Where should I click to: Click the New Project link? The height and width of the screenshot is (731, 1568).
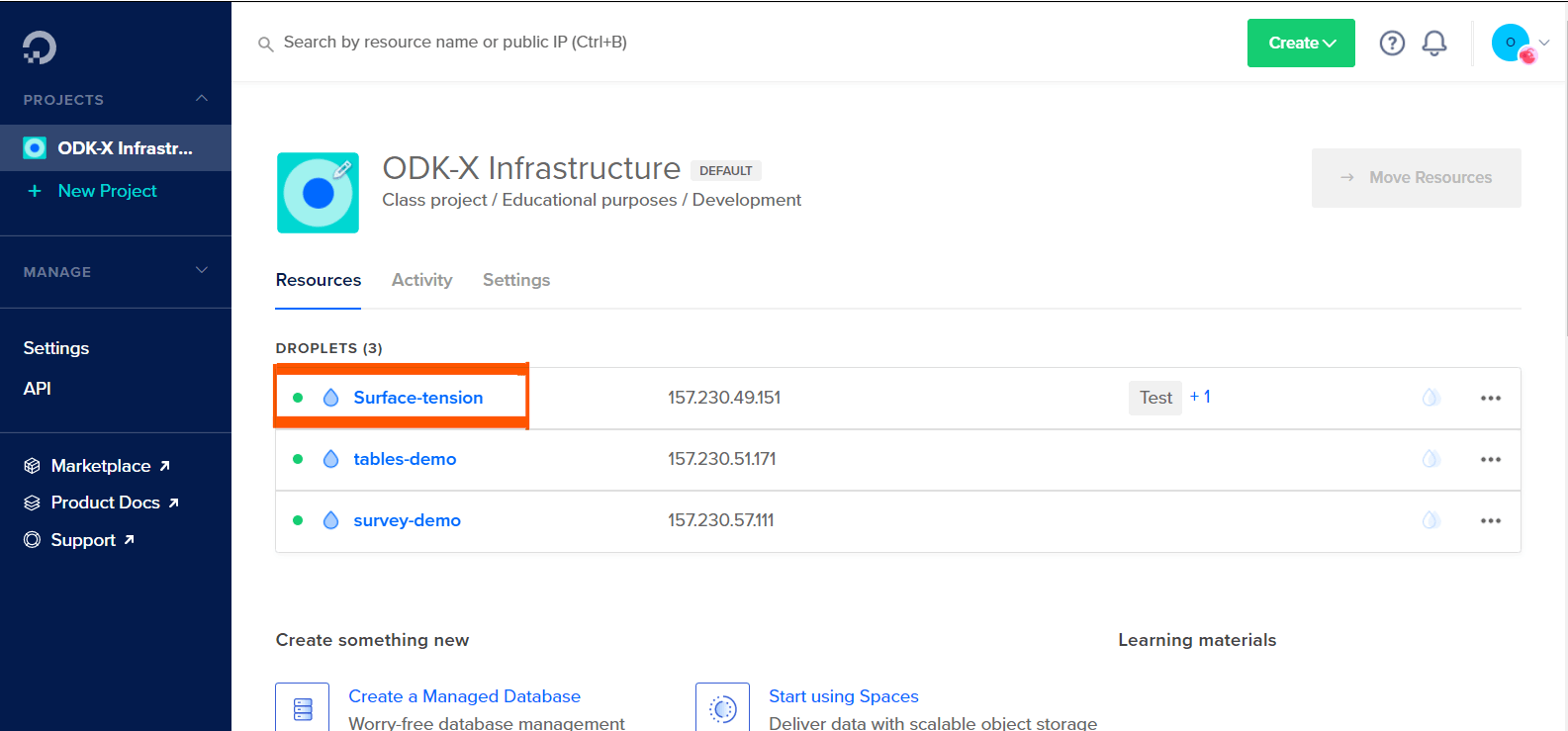[x=108, y=191]
